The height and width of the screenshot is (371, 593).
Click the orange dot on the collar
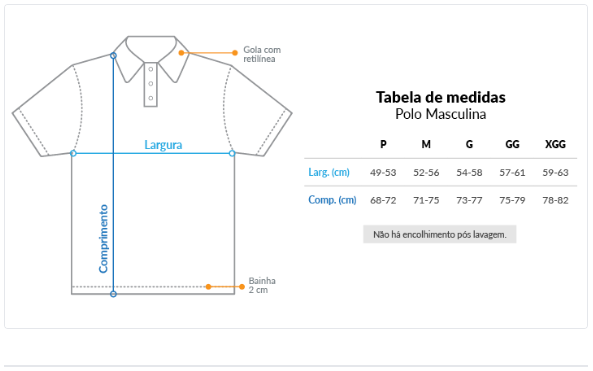click(182, 53)
